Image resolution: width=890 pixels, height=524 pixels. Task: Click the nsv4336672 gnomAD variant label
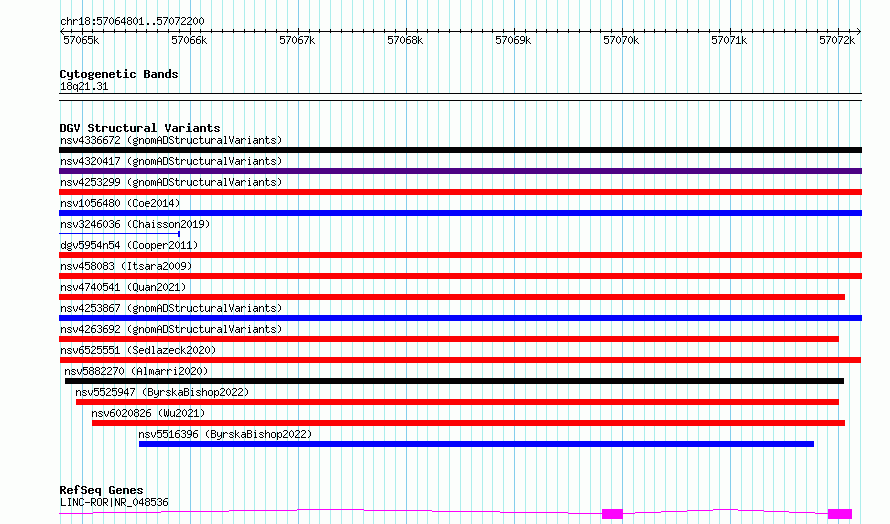[x=171, y=140]
